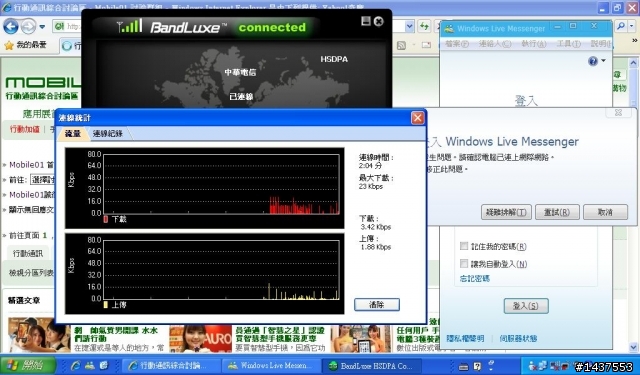Open the IE recent pages dropdown arrow

click(x=42, y=27)
